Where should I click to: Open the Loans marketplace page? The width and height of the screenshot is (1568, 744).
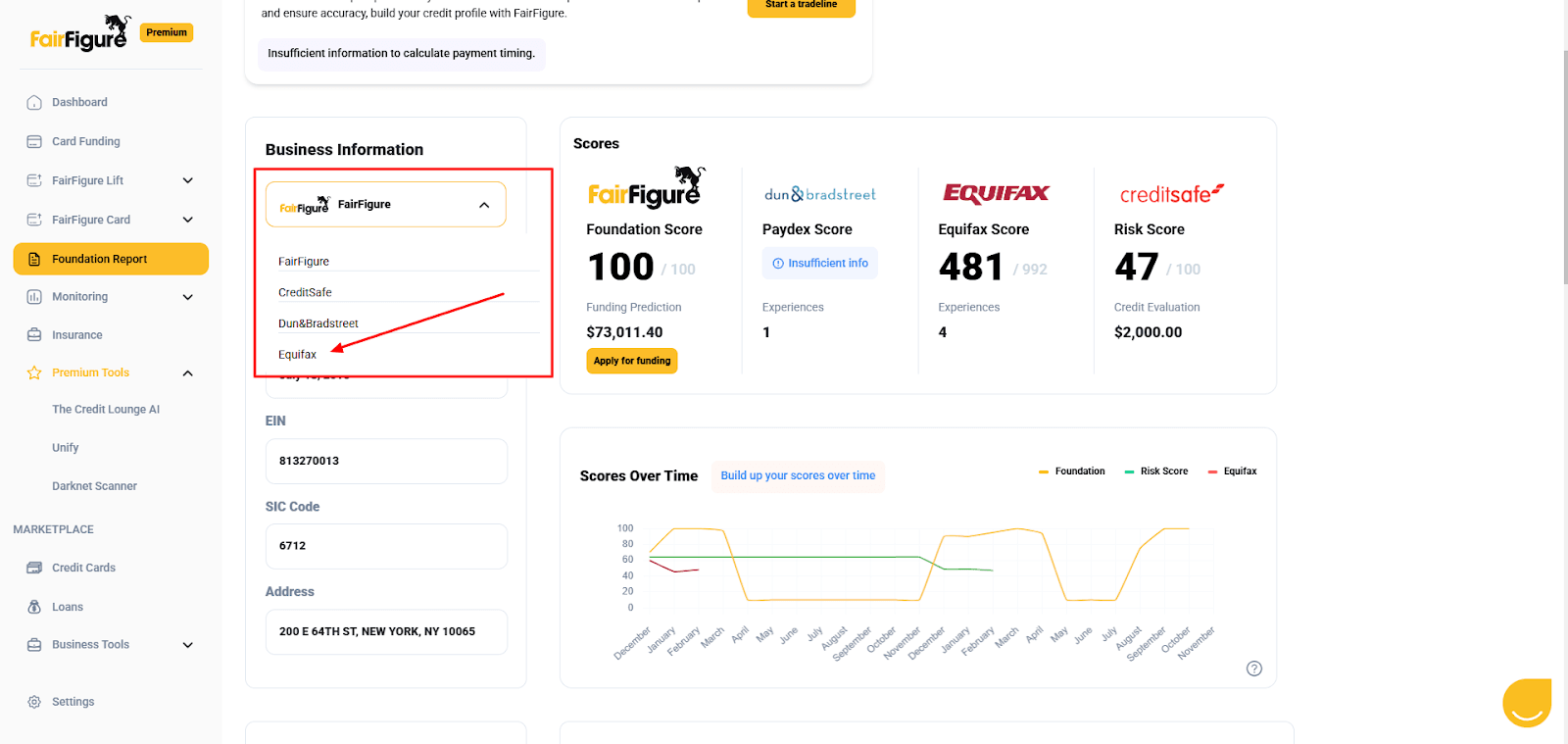pyautogui.click(x=68, y=607)
